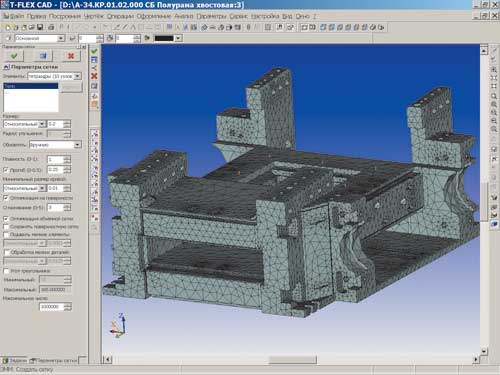Open the 'Окно' menu
Image resolution: width=500 pixels, height=375 pixels.
pos(302,16)
